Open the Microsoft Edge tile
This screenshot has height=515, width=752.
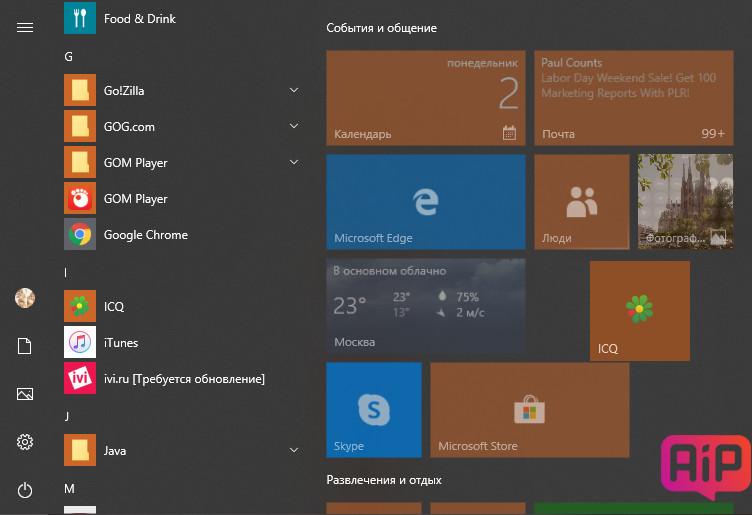pyautogui.click(x=426, y=202)
